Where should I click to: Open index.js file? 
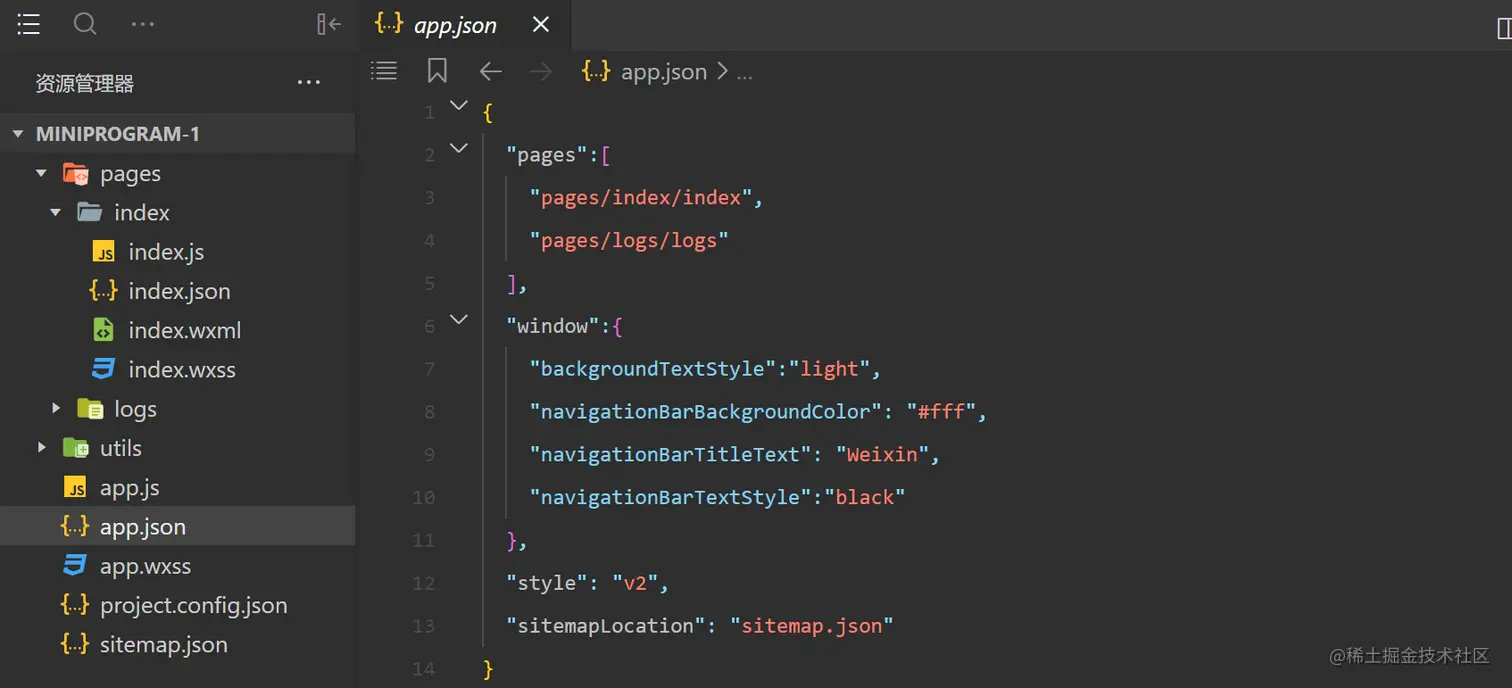[x=166, y=252]
